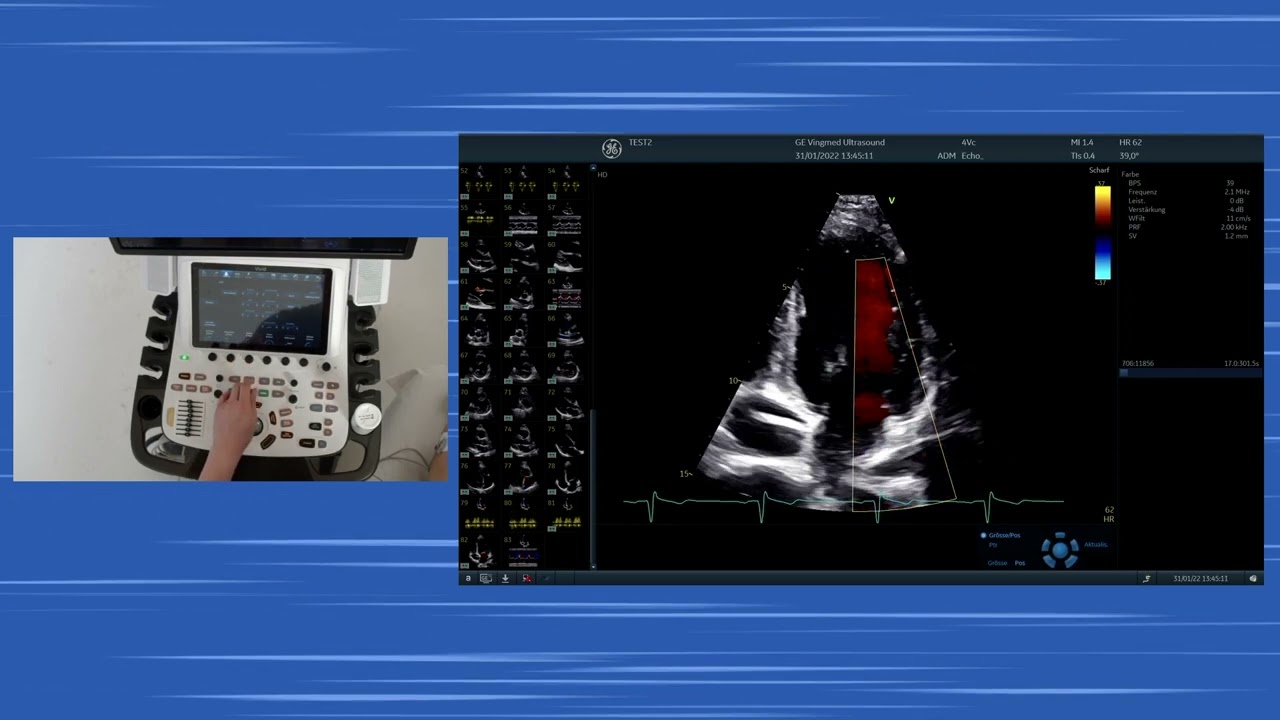Open clipboard thumbnail 77
The image size is (1280, 720).
(523, 478)
